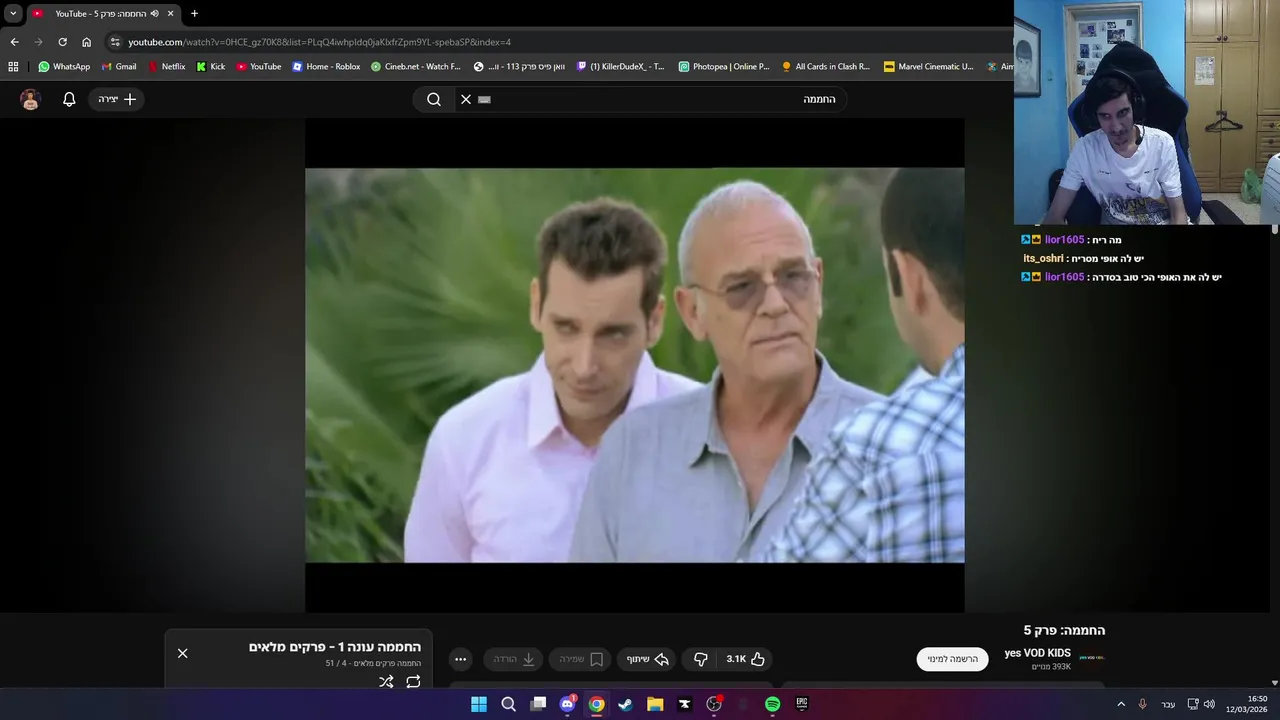Save the video to a playlist
This screenshot has width=1280, height=720.
coord(580,659)
